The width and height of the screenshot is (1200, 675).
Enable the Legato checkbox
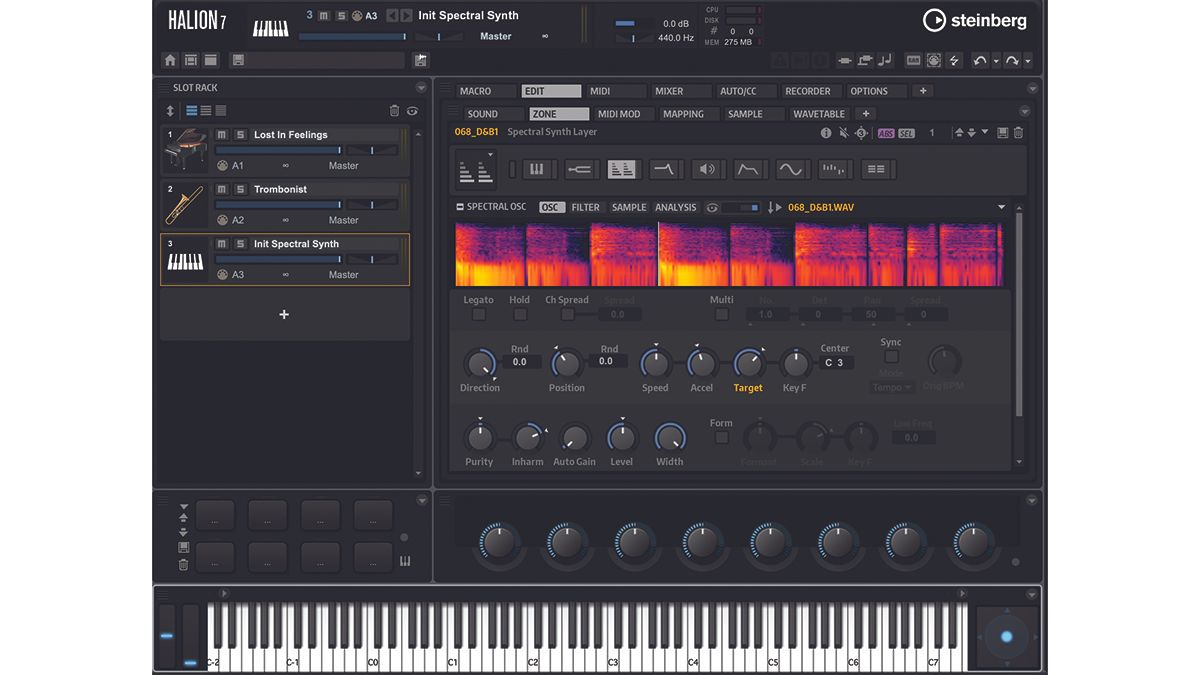pyautogui.click(x=479, y=314)
